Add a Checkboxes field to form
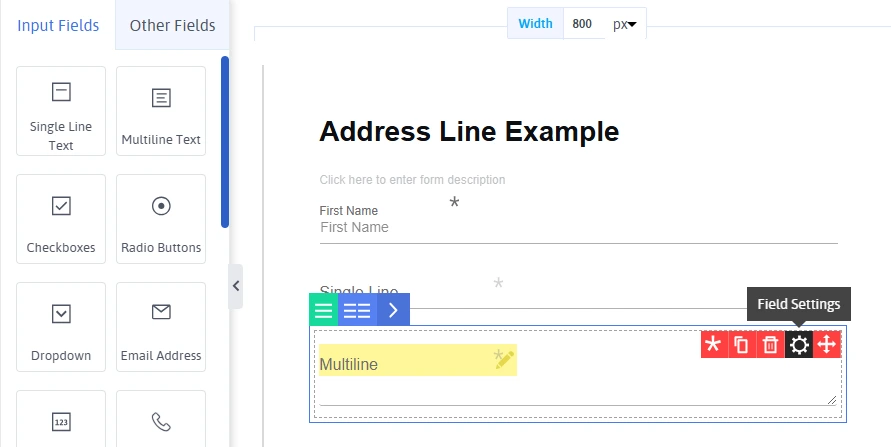The width and height of the screenshot is (891, 447). [x=61, y=219]
